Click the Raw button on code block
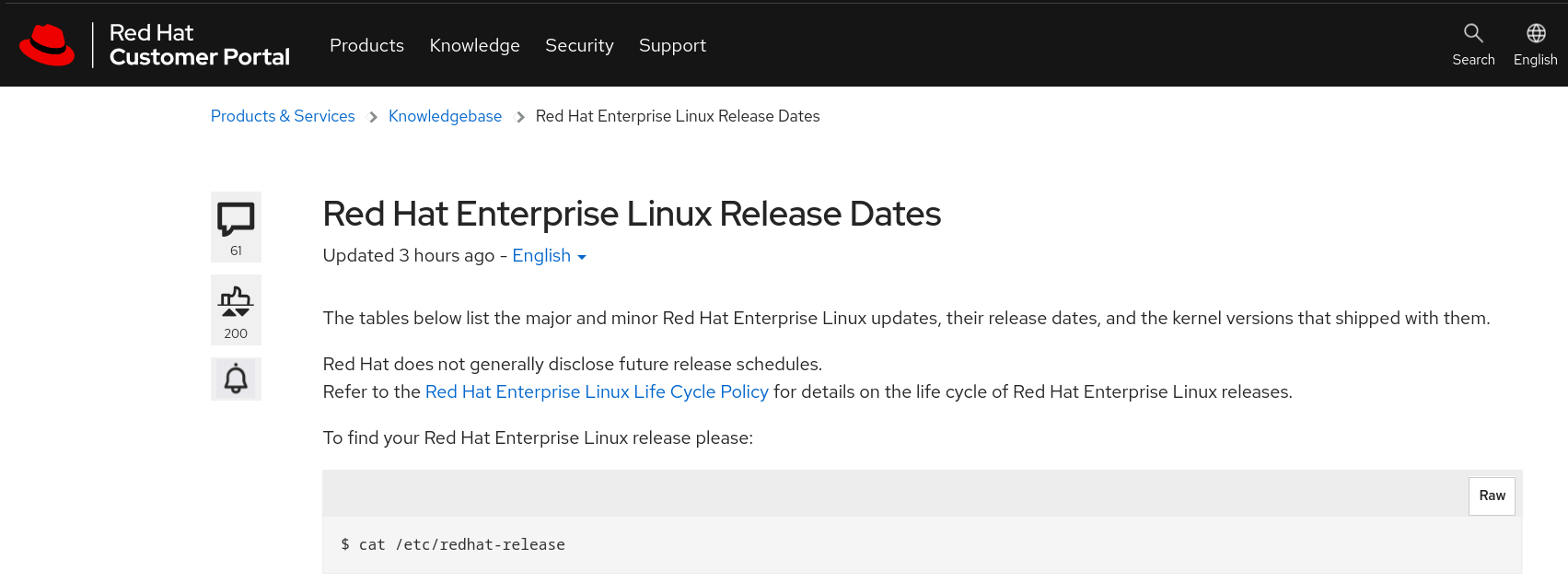1568x583 pixels. tap(1492, 496)
